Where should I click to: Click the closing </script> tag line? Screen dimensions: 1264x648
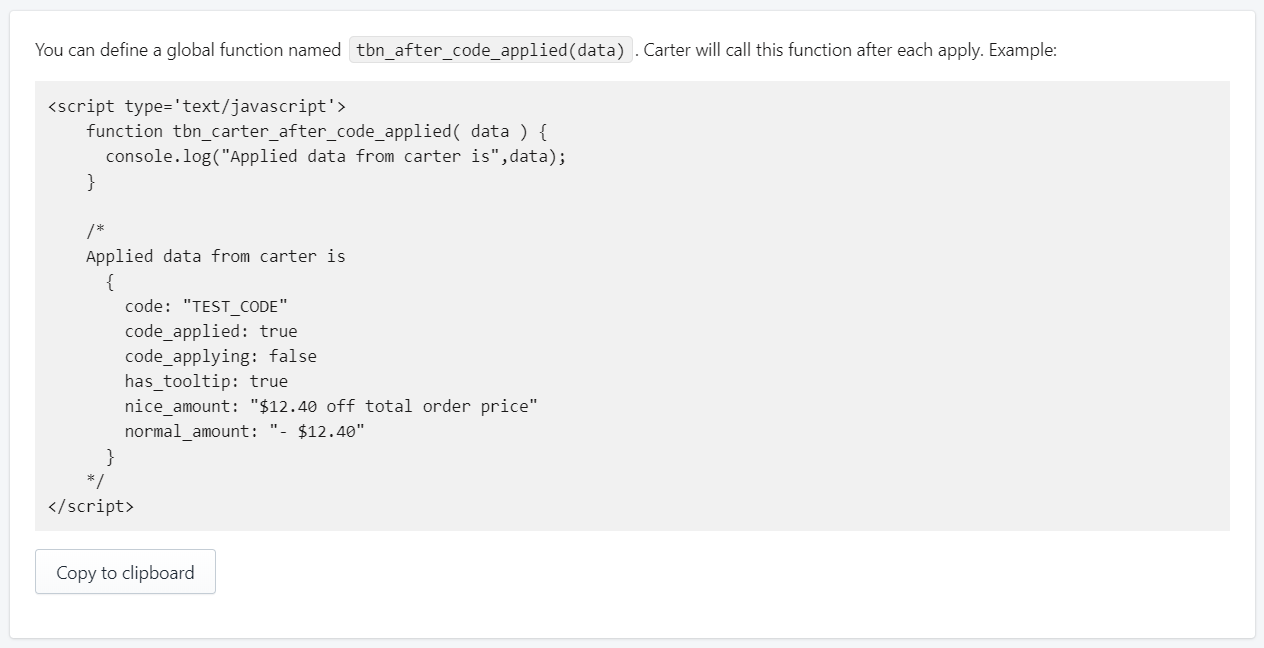click(90, 506)
